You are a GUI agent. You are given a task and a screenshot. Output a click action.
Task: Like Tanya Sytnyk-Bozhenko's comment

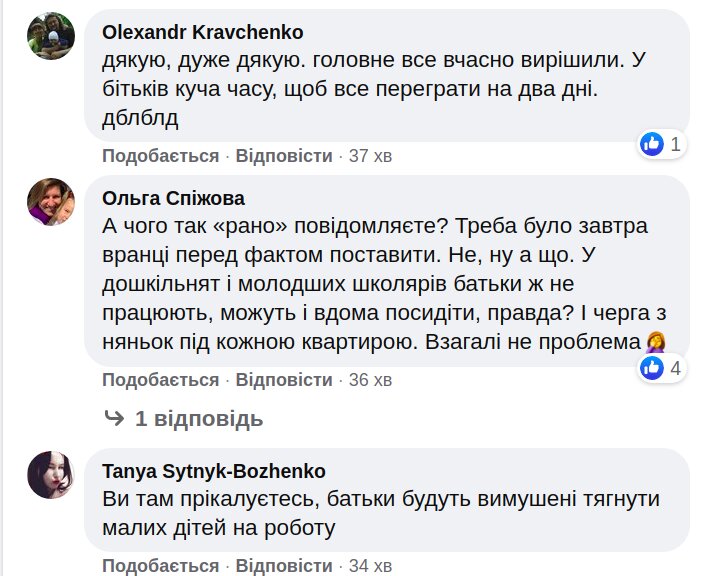pyautogui.click(x=160, y=566)
